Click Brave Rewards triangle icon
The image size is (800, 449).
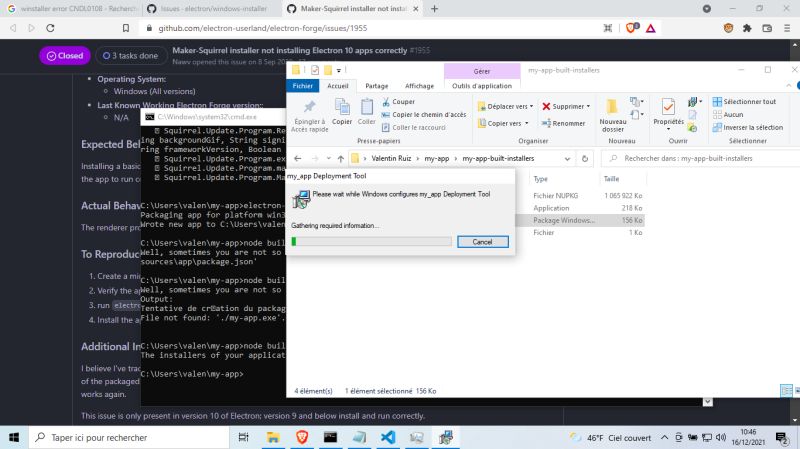(651, 28)
